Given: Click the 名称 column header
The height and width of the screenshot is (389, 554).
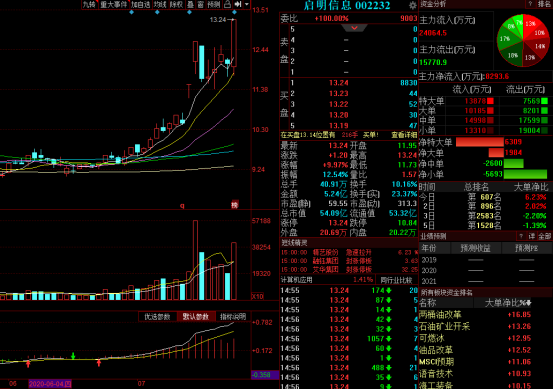Looking at the screenshot, I should pos(428,303).
